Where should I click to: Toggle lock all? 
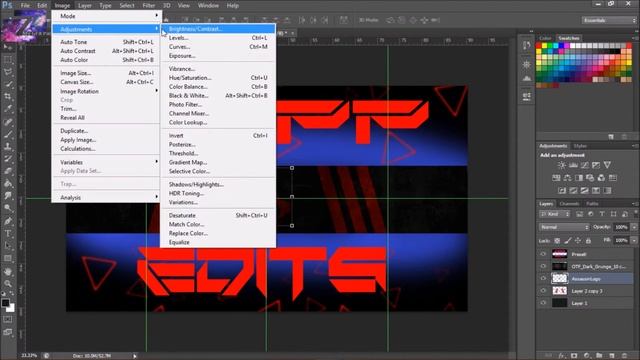588,241
